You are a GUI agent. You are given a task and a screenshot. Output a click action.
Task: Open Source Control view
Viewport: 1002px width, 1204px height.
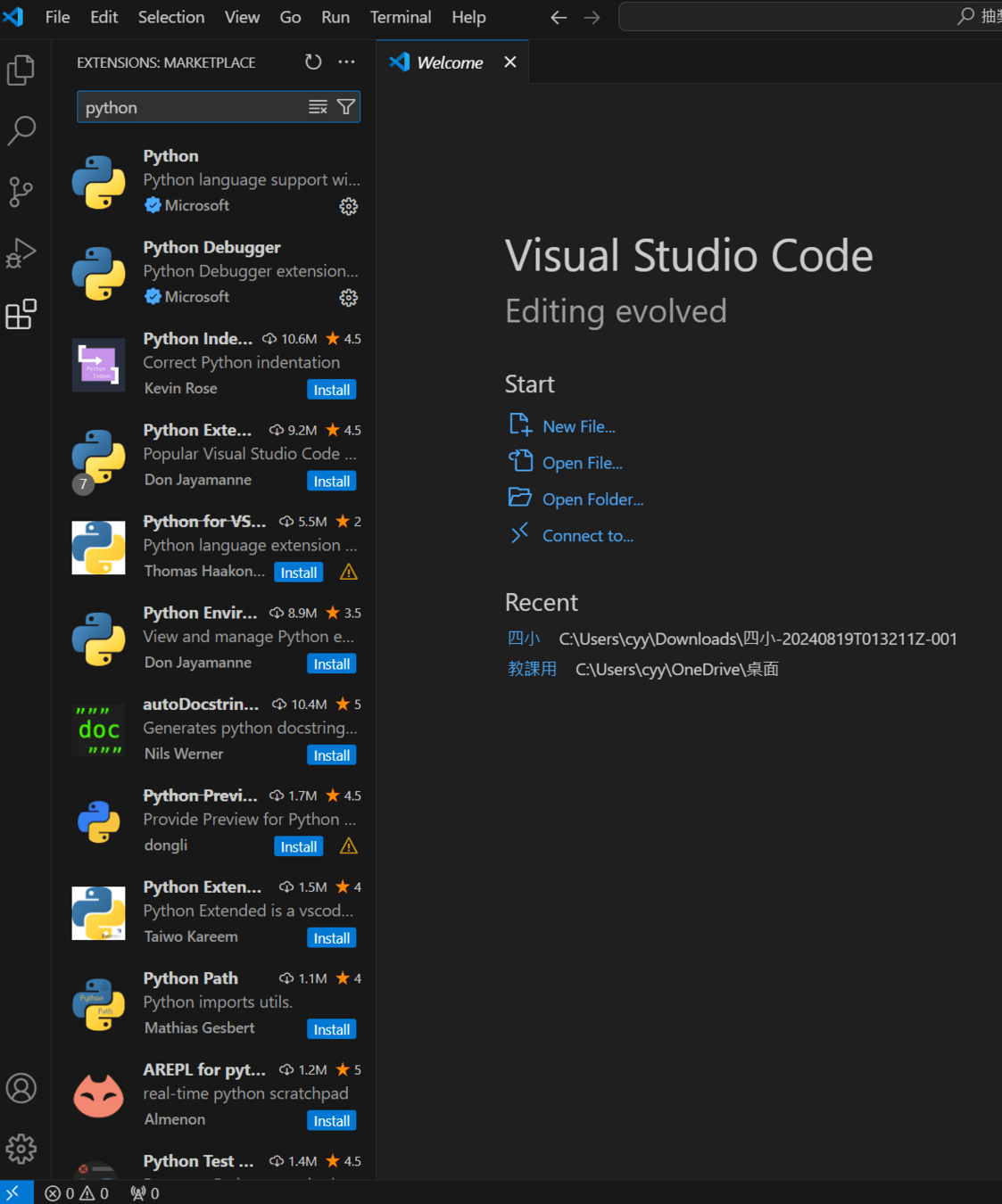(x=21, y=192)
